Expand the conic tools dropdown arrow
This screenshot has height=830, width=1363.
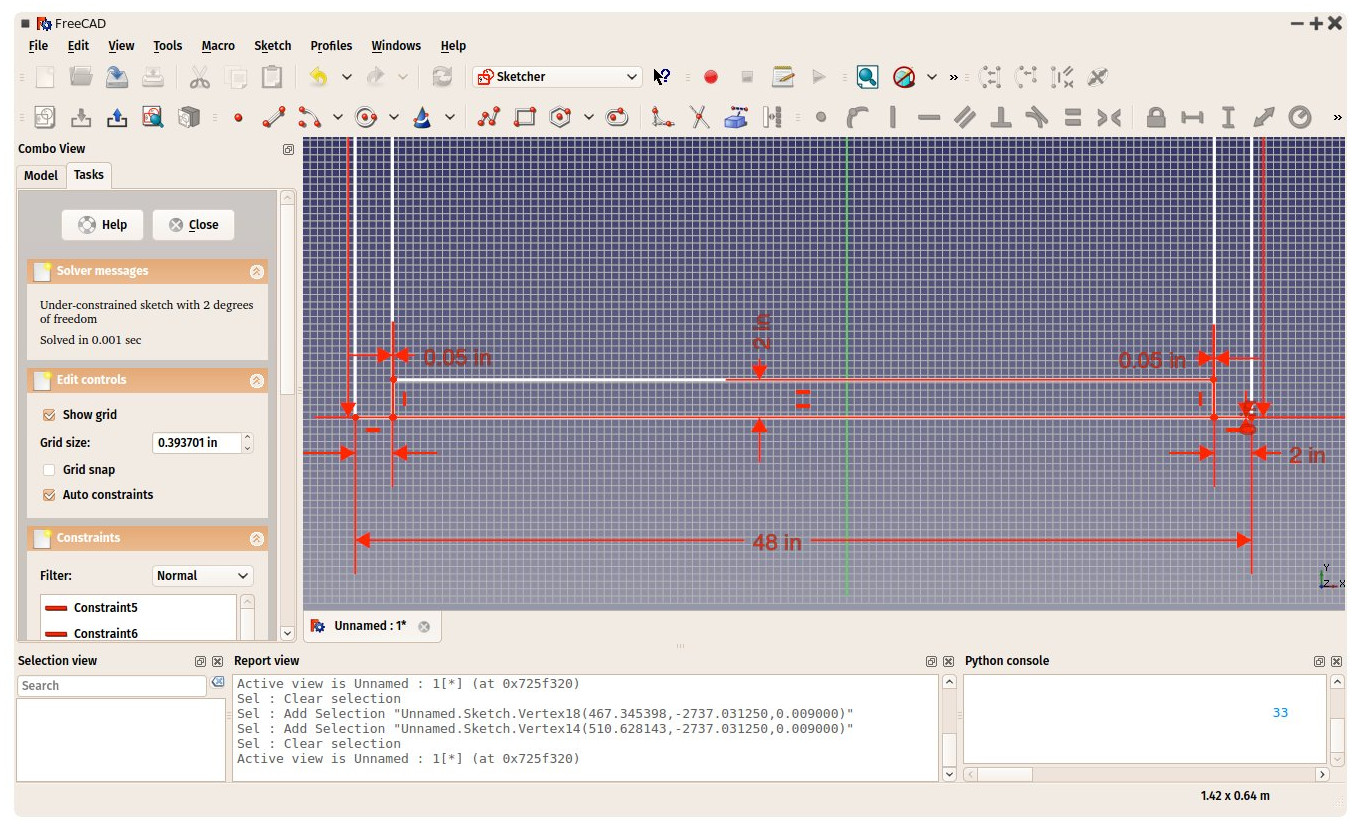coord(450,118)
